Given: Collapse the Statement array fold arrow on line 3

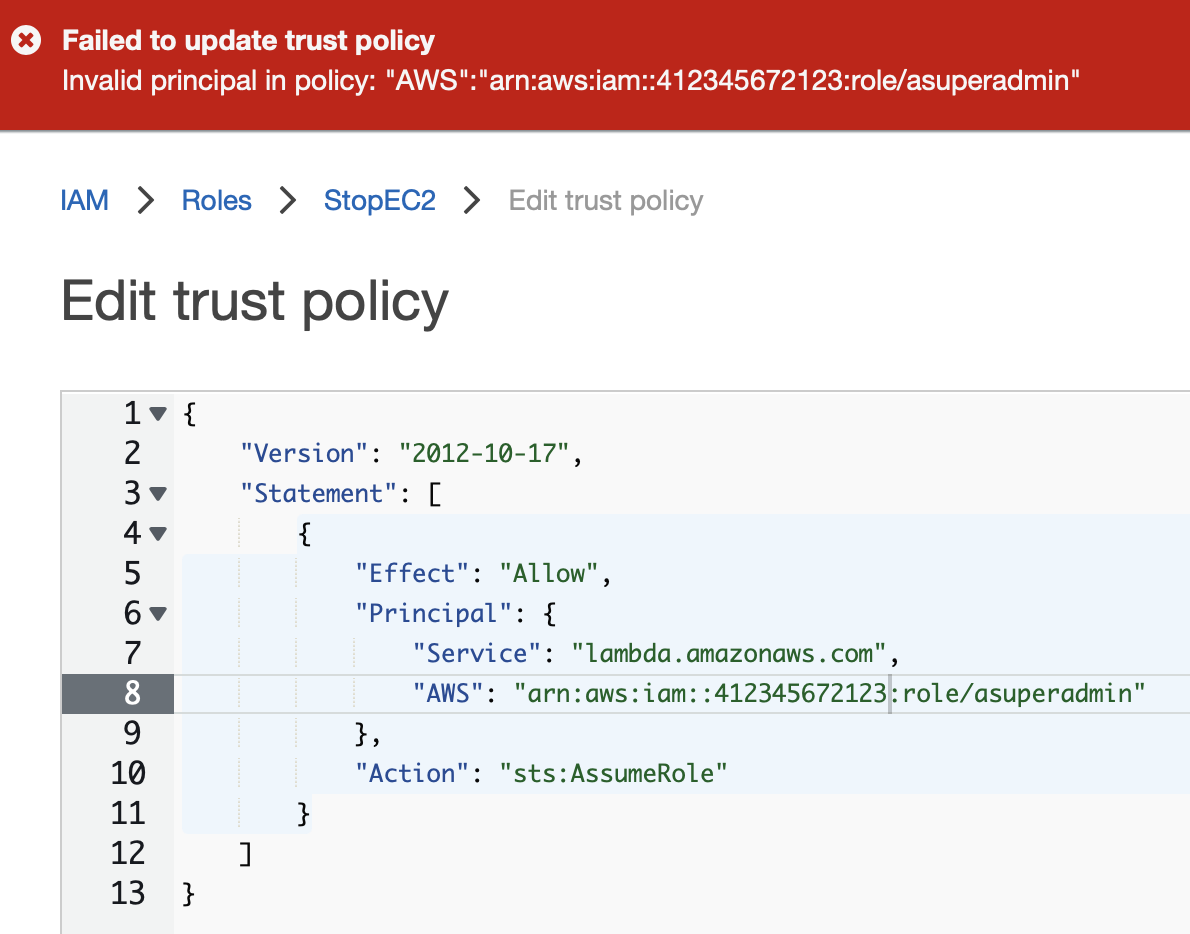Looking at the screenshot, I should tap(157, 493).
